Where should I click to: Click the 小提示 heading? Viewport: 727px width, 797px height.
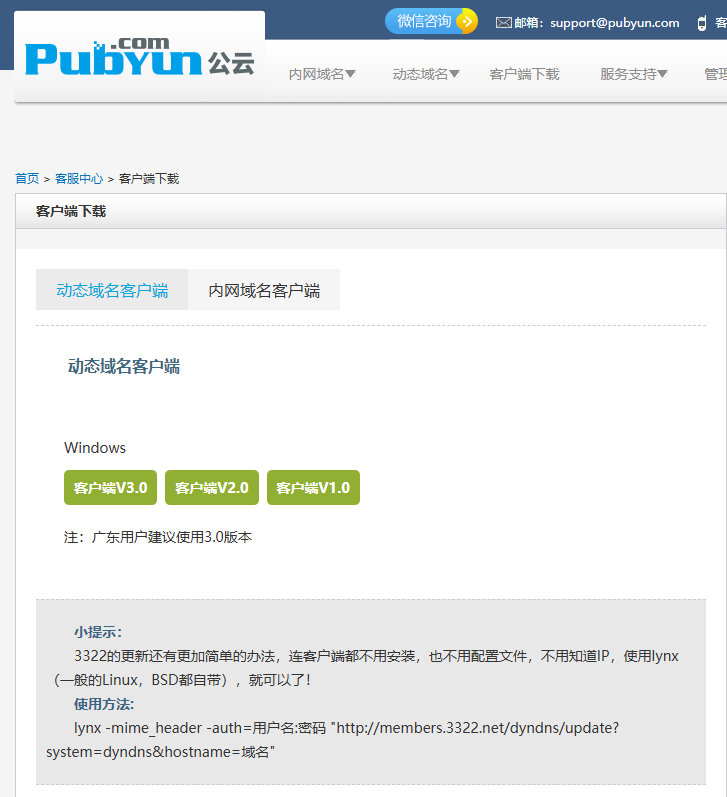coord(98,632)
